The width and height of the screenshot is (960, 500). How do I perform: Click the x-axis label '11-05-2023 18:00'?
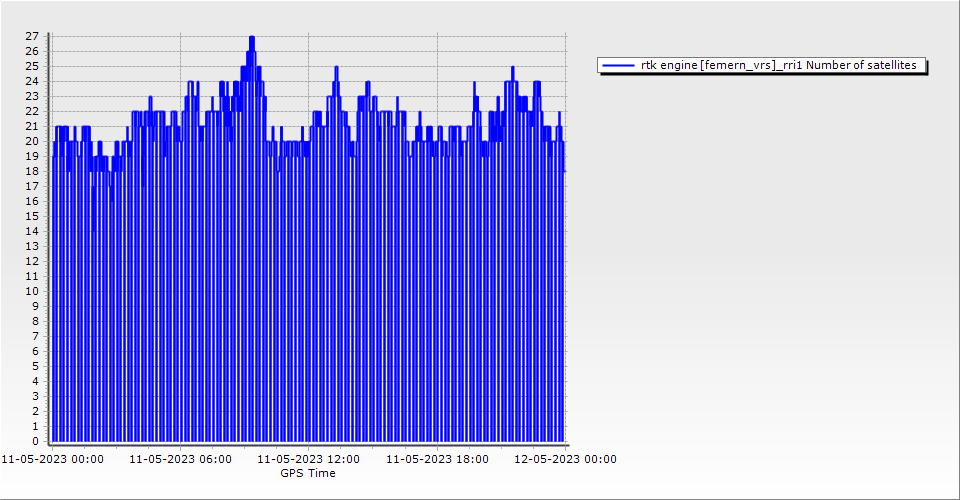(438, 459)
